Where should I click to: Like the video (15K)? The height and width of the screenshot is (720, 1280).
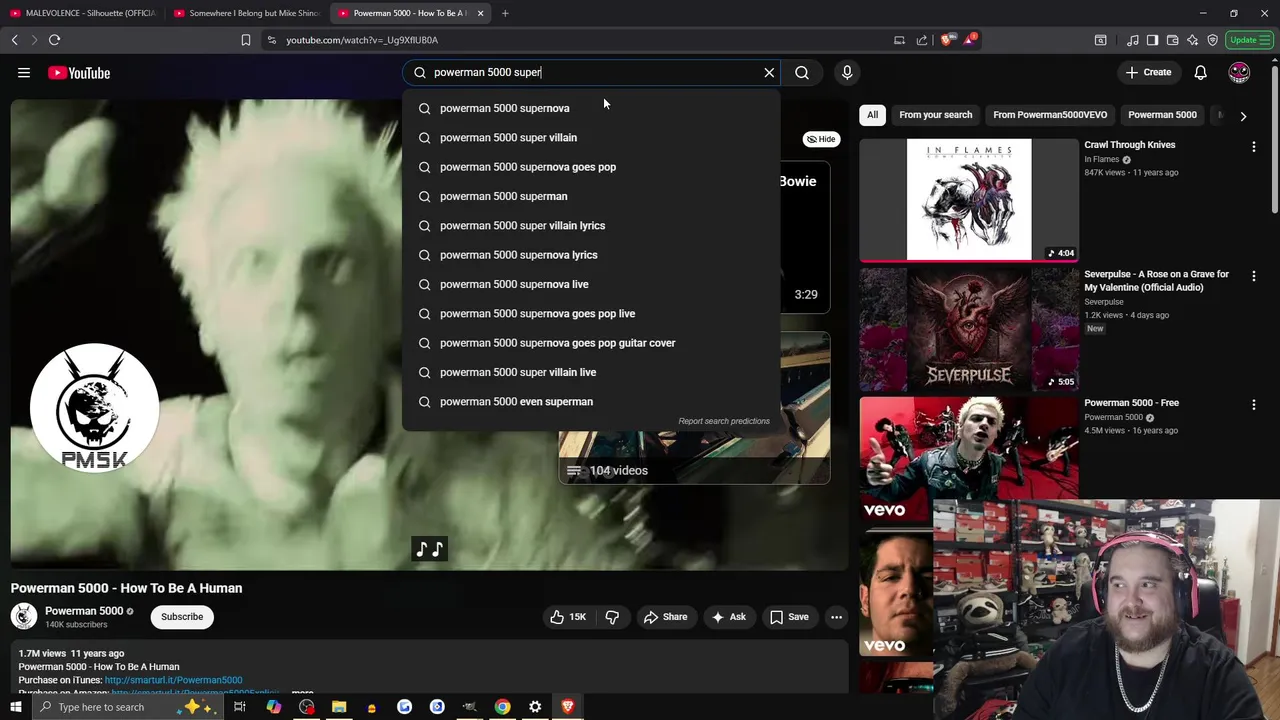click(568, 617)
